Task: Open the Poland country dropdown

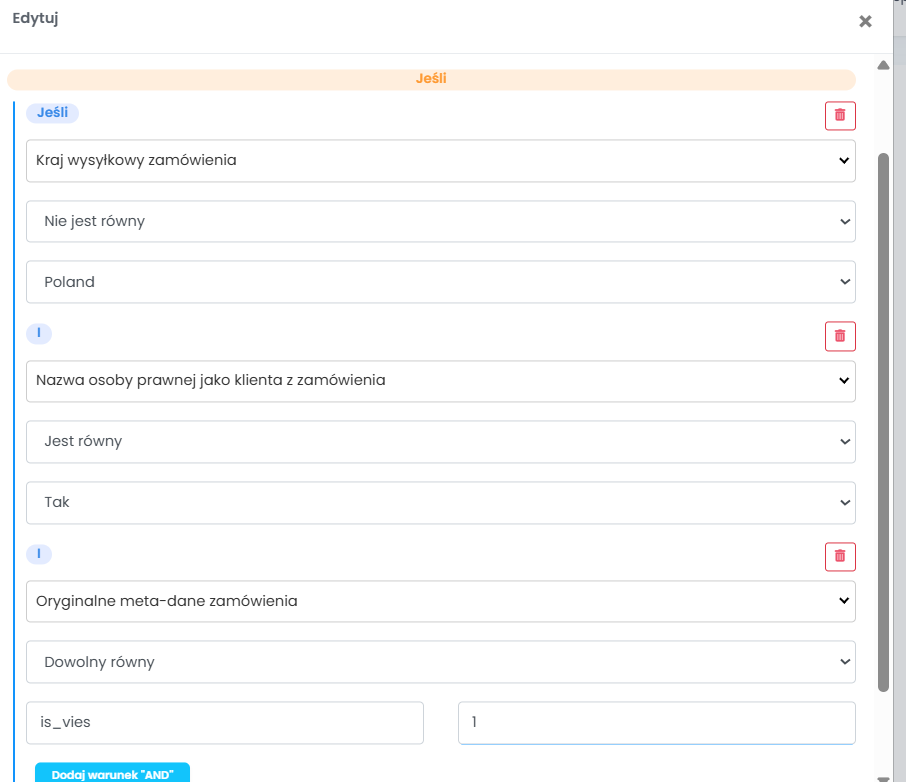Action: click(440, 282)
